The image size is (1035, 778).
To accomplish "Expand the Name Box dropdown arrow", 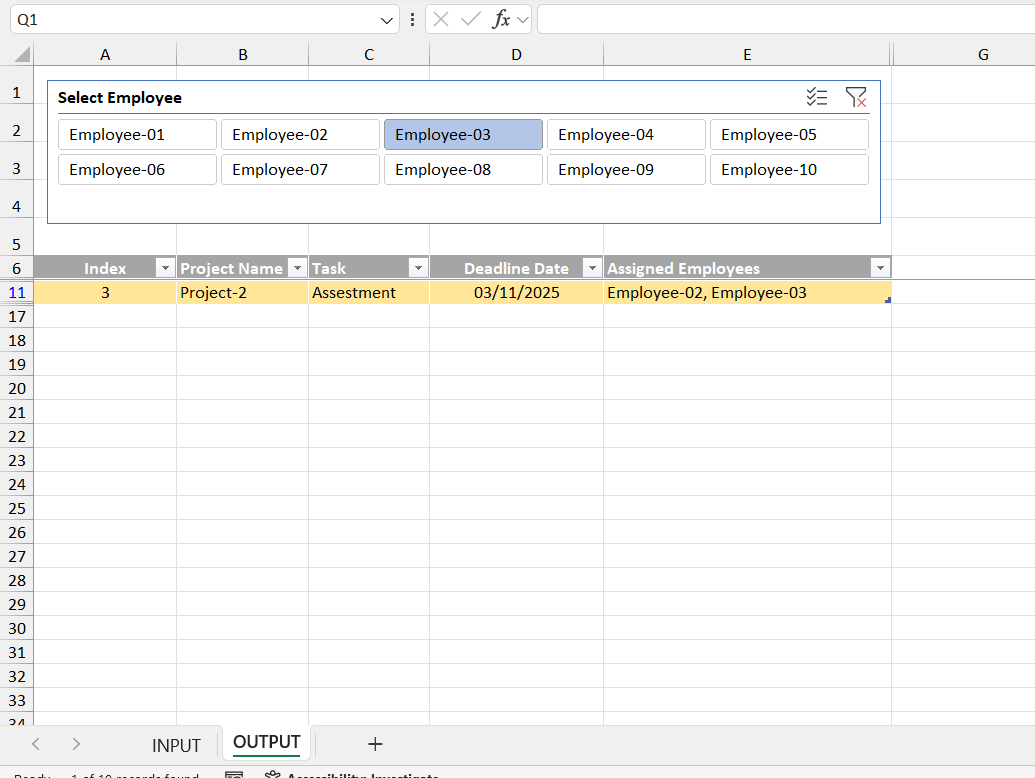I will click(387, 20).
